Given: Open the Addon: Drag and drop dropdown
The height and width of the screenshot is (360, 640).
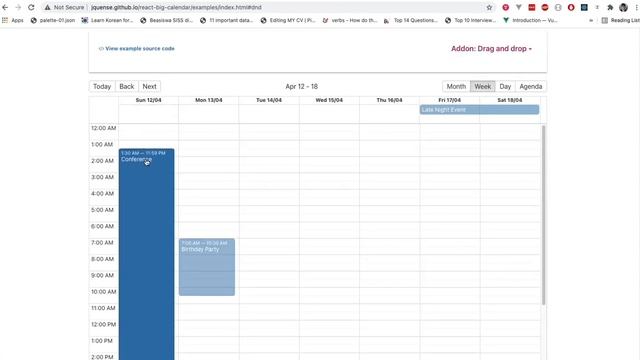Looking at the screenshot, I should point(491,49).
